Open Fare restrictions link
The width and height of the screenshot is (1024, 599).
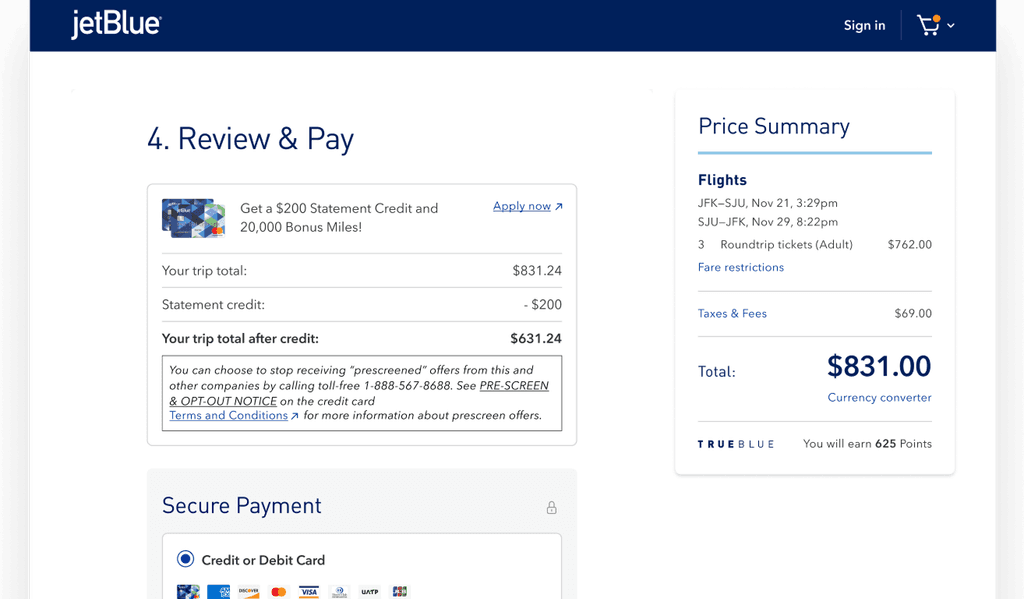tap(741, 267)
